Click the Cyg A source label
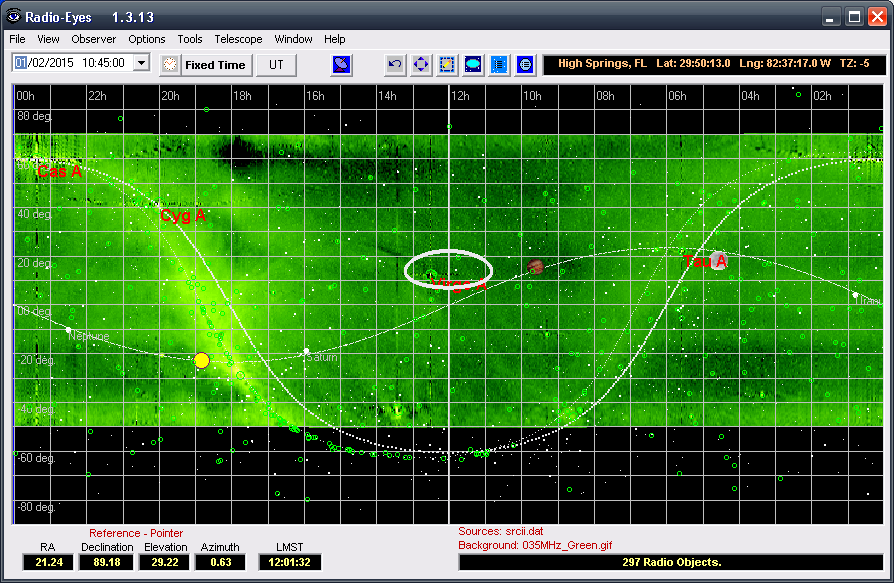This screenshot has width=894, height=583. 183,216
